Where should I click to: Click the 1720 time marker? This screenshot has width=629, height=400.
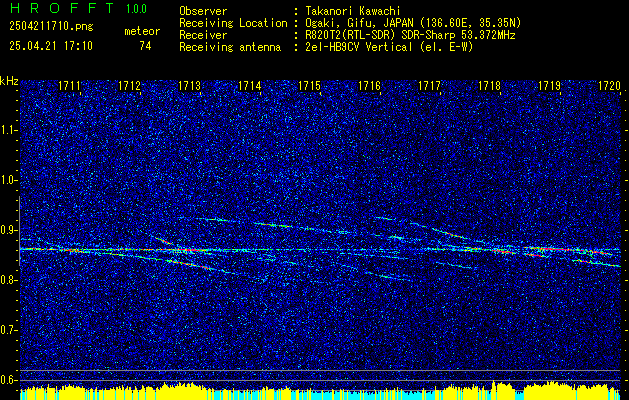click(x=609, y=86)
